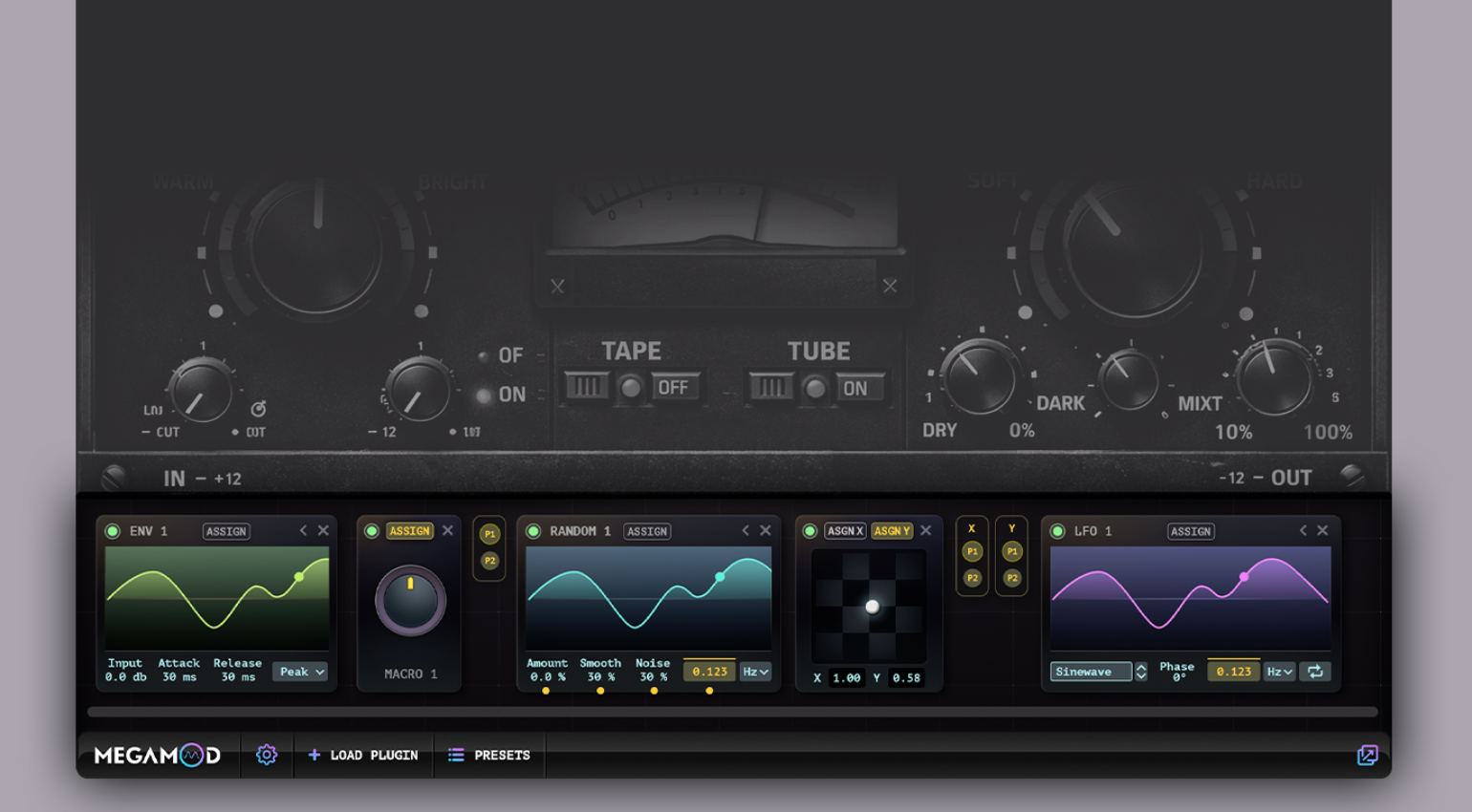Select the ASGN Y tab on the XY pad
Image resolution: width=1472 pixels, height=812 pixels.
click(894, 531)
